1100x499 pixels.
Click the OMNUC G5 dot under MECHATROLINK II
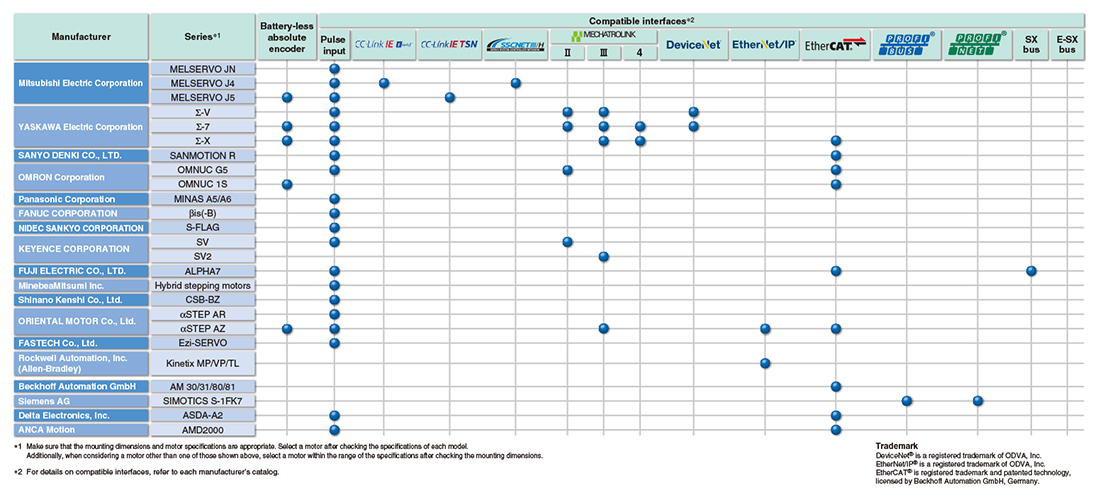568,170
